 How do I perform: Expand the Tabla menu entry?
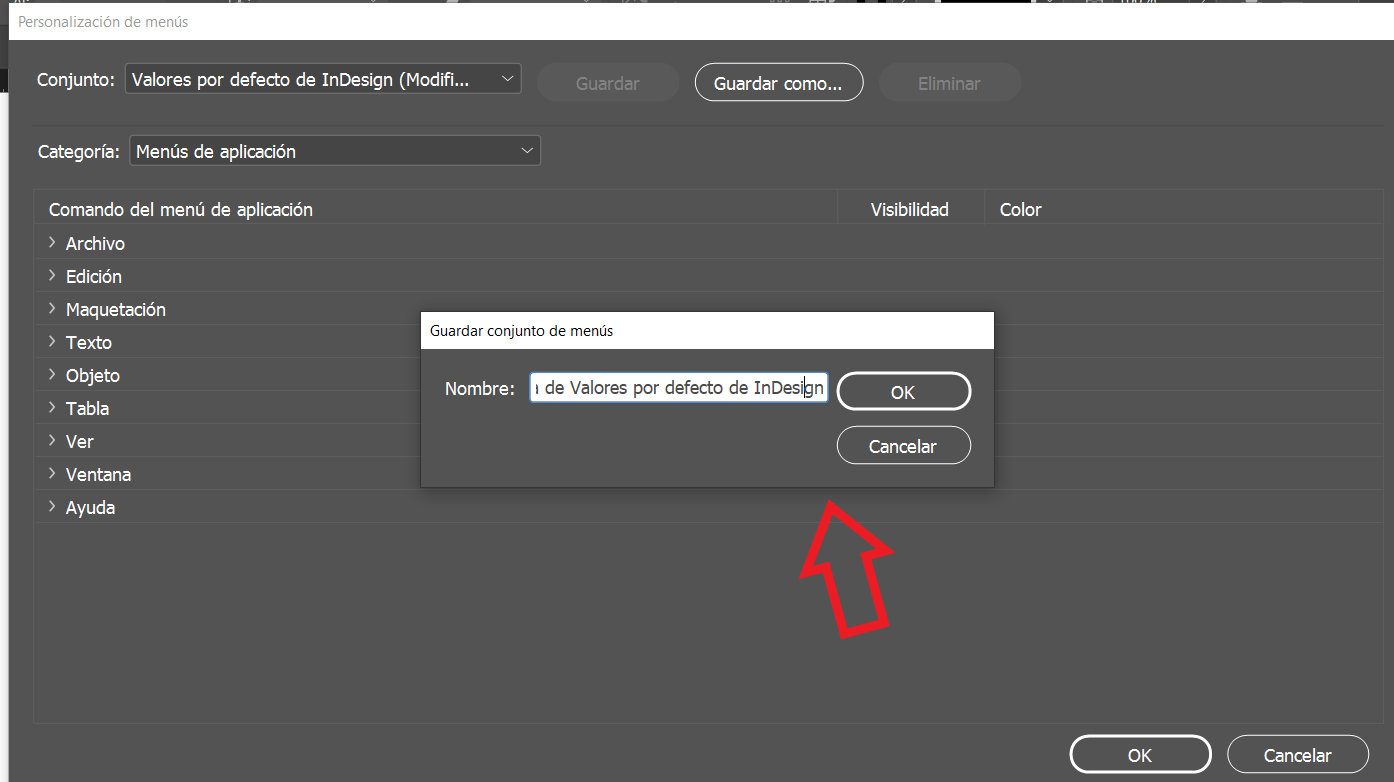point(52,408)
